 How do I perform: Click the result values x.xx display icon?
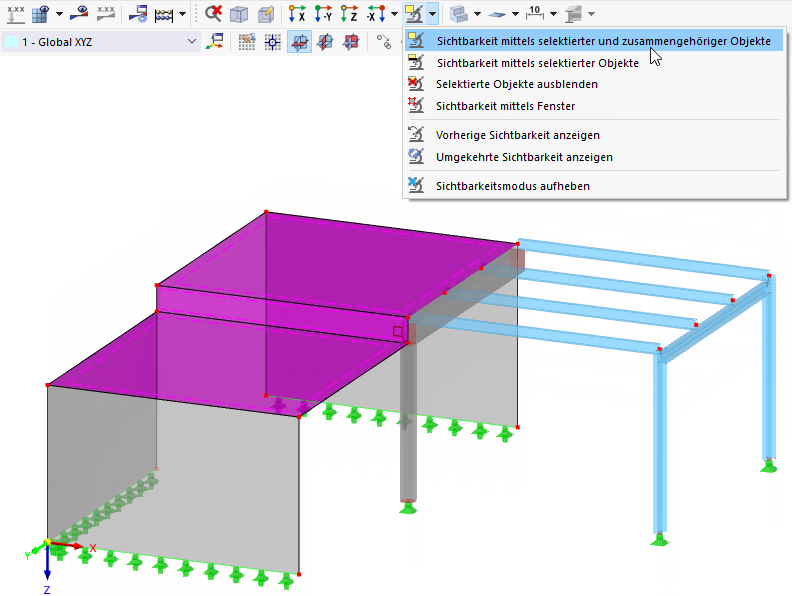click(x=16, y=14)
